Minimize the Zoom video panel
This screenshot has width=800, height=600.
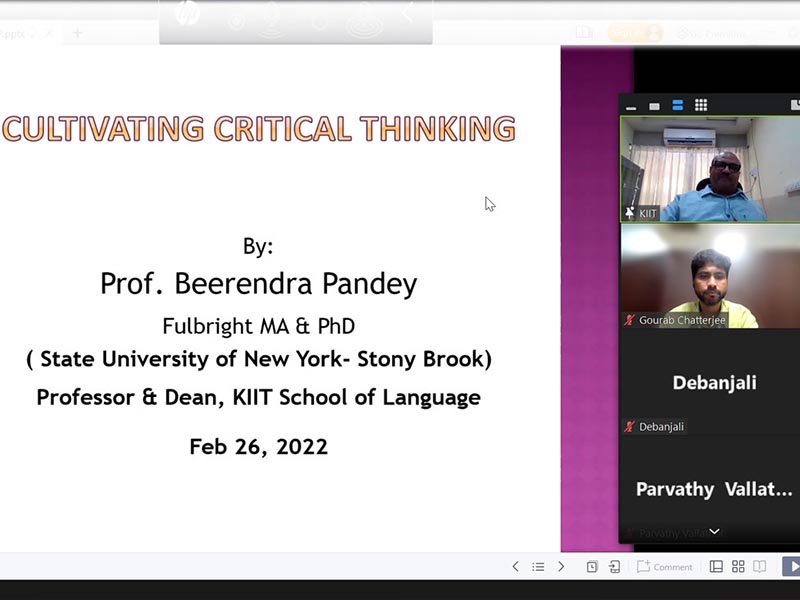click(x=631, y=107)
